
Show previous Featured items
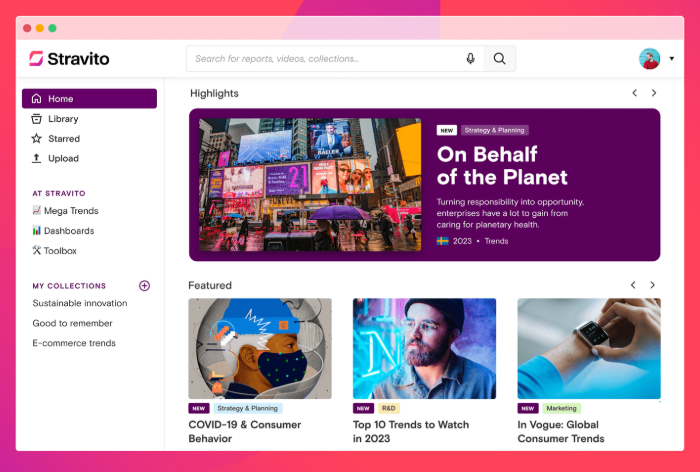pos(633,285)
